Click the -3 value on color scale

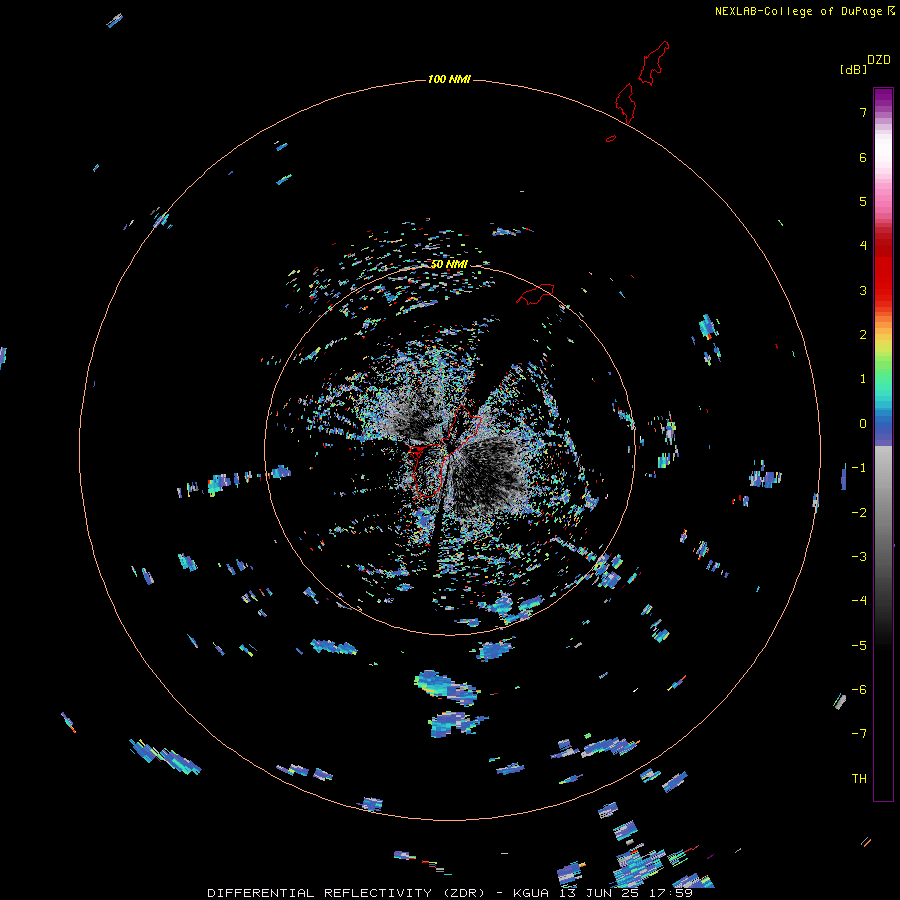pos(859,557)
